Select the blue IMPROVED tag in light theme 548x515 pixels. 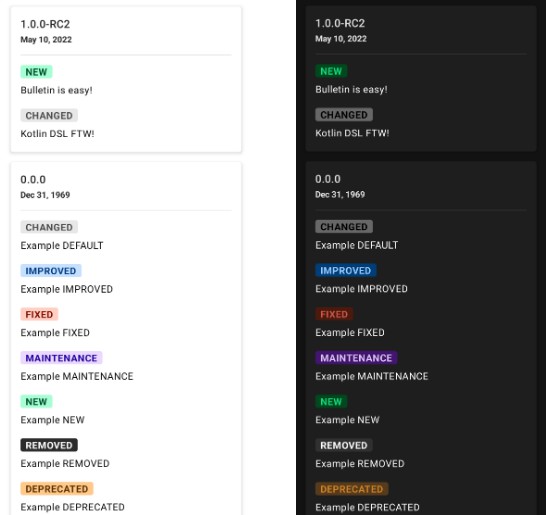coord(51,271)
